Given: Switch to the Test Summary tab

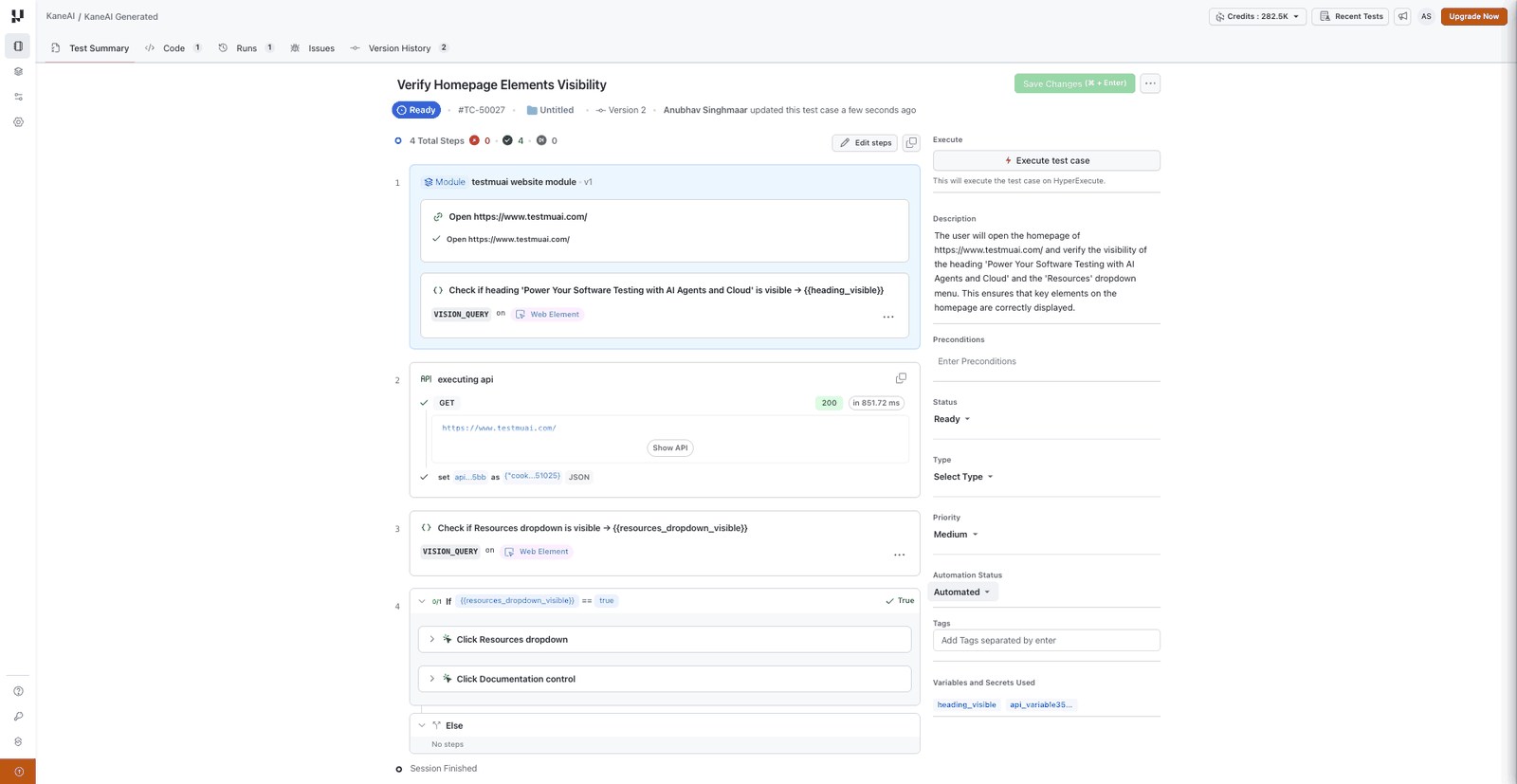Looking at the screenshot, I should click(x=90, y=48).
